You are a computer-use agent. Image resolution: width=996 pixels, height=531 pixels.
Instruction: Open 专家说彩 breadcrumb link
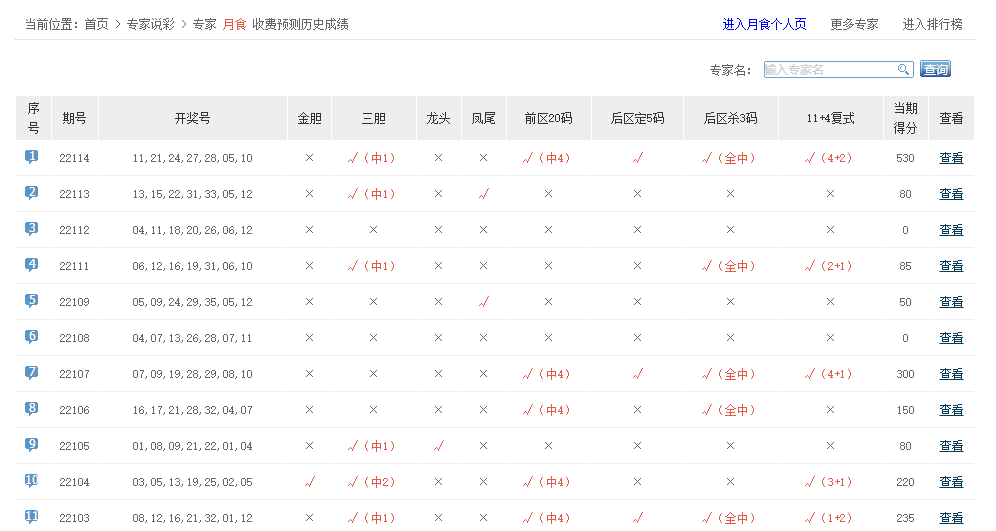point(151,24)
